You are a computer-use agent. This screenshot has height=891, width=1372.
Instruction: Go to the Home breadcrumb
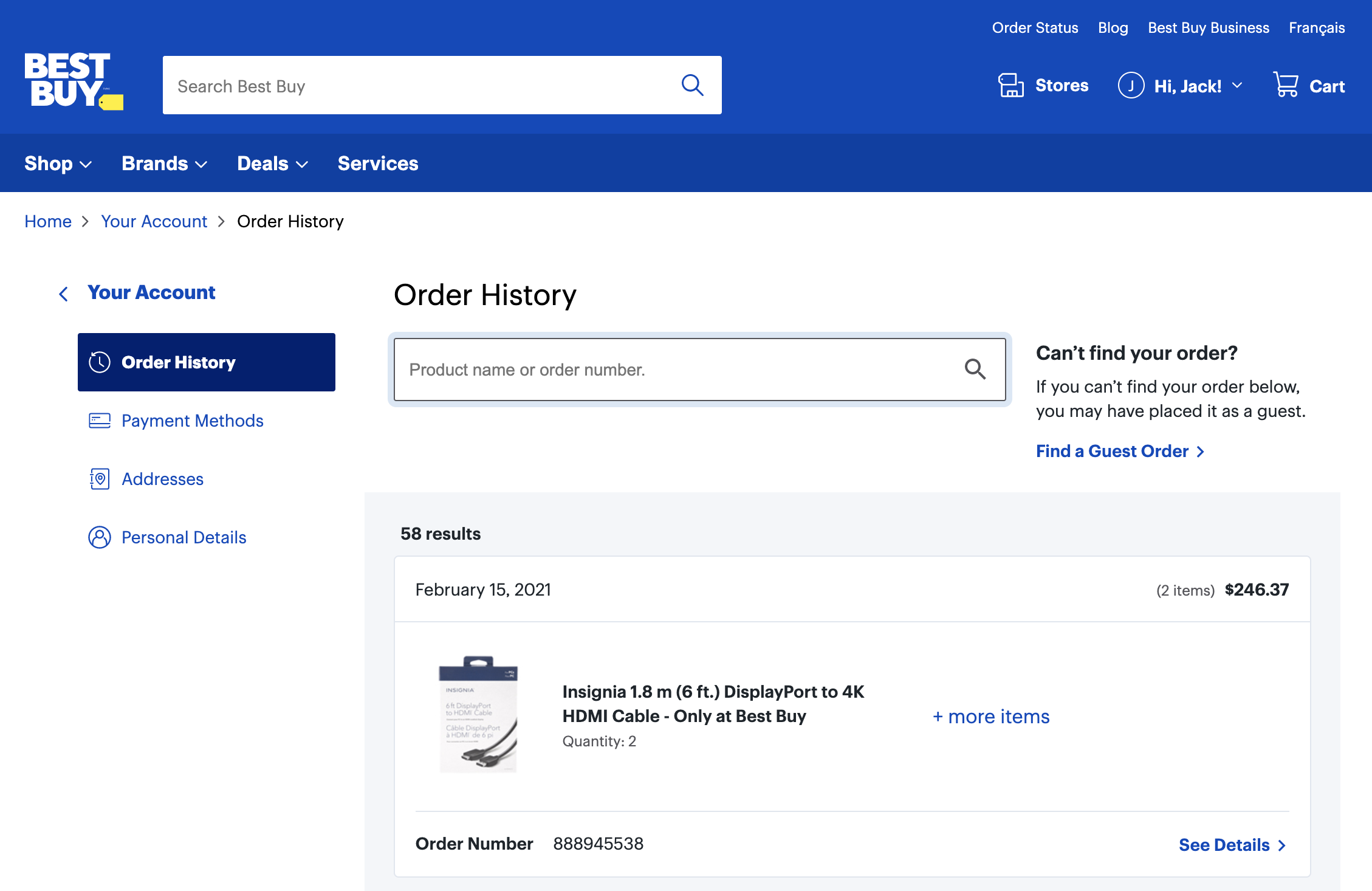point(48,221)
